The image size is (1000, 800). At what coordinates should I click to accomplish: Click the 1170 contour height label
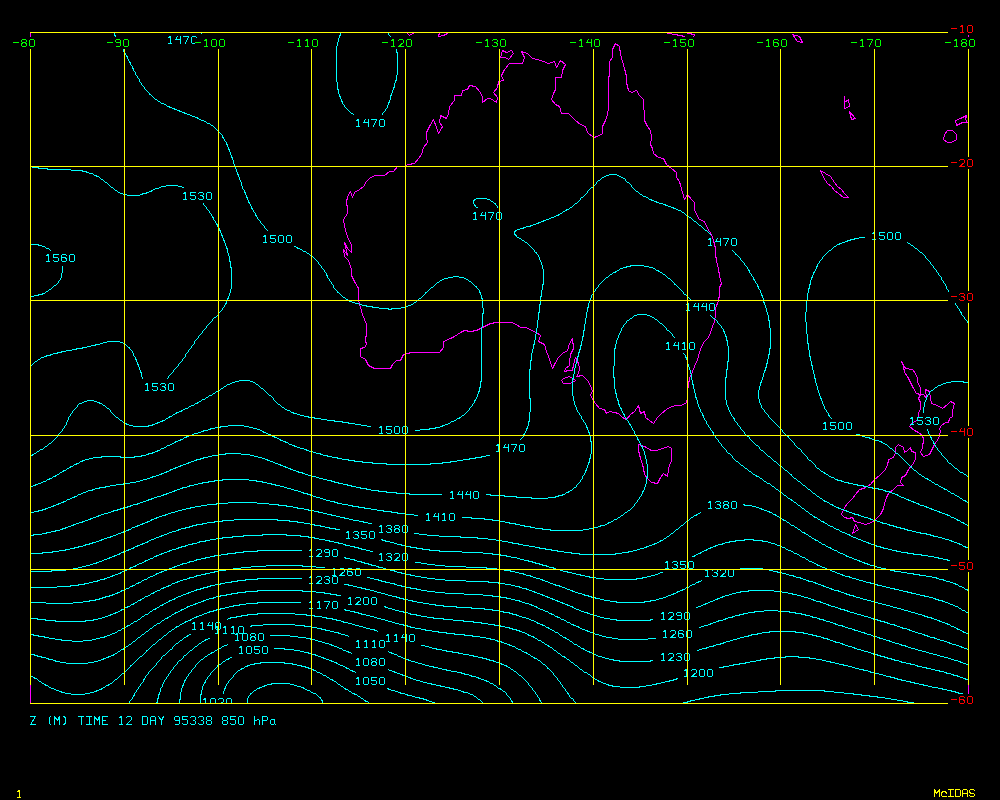coord(323,605)
